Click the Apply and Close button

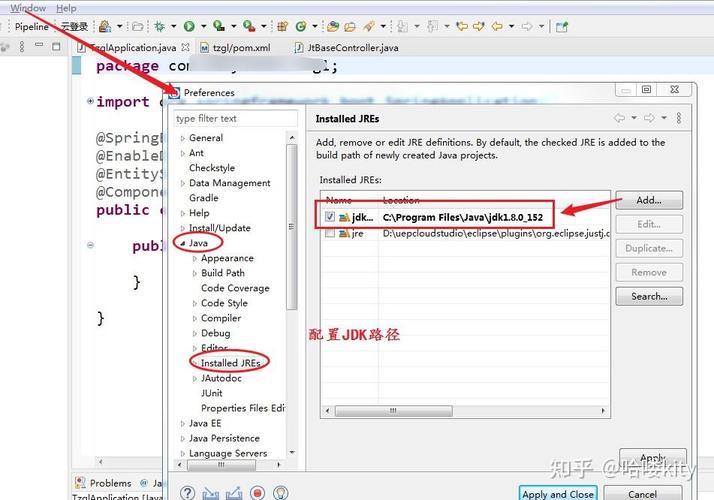[x=557, y=493]
